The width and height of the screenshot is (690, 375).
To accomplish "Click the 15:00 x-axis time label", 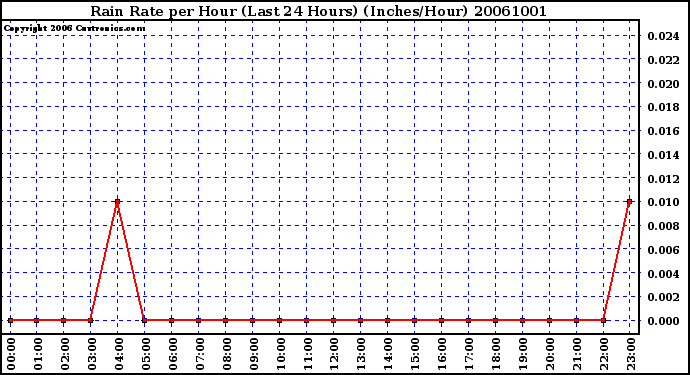I will pyautogui.click(x=415, y=354).
